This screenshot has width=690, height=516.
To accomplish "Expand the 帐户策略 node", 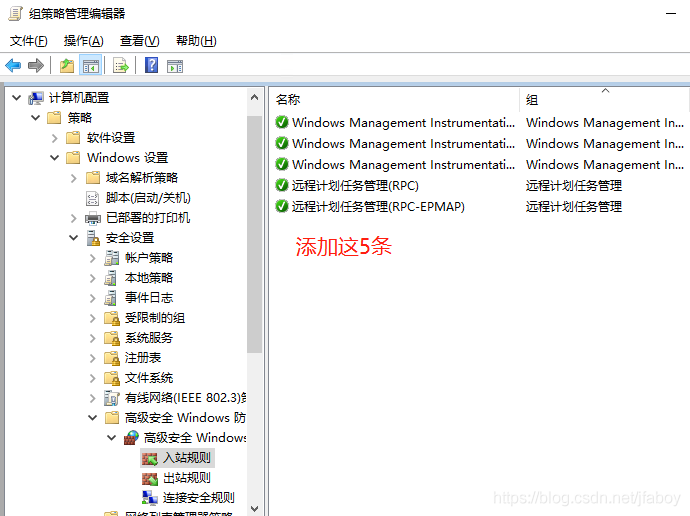I will point(92,258).
